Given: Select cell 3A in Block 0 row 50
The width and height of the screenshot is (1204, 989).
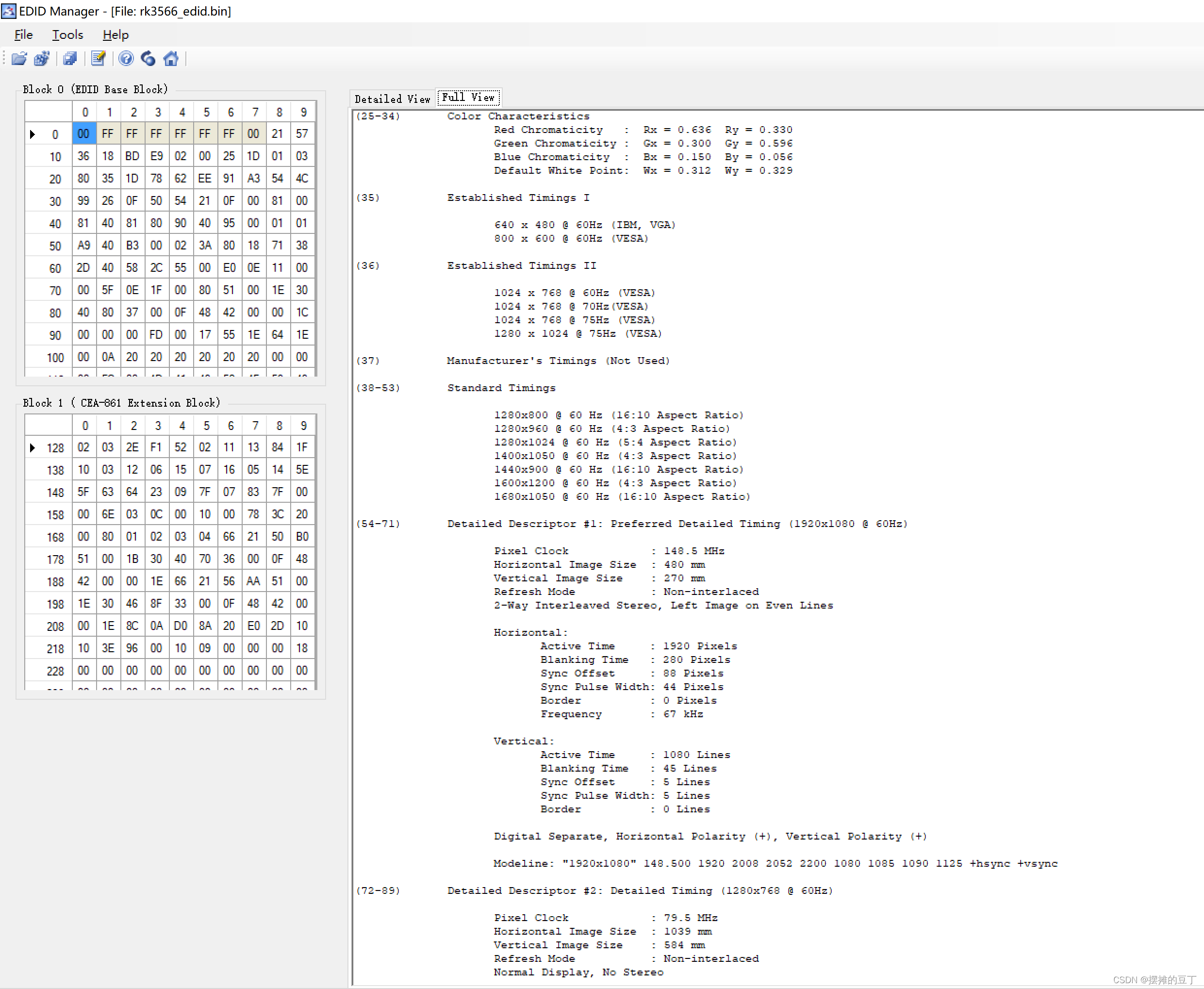Looking at the screenshot, I should pos(205,245).
